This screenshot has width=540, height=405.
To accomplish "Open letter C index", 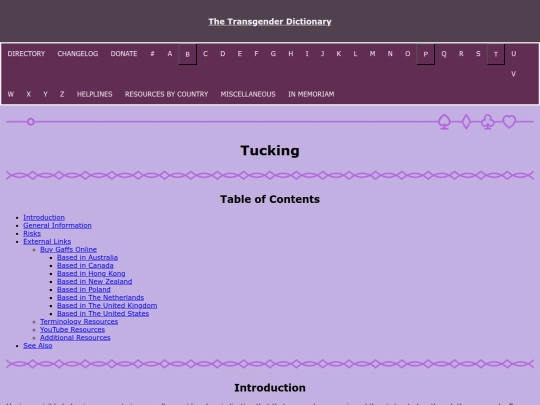I will point(205,54).
